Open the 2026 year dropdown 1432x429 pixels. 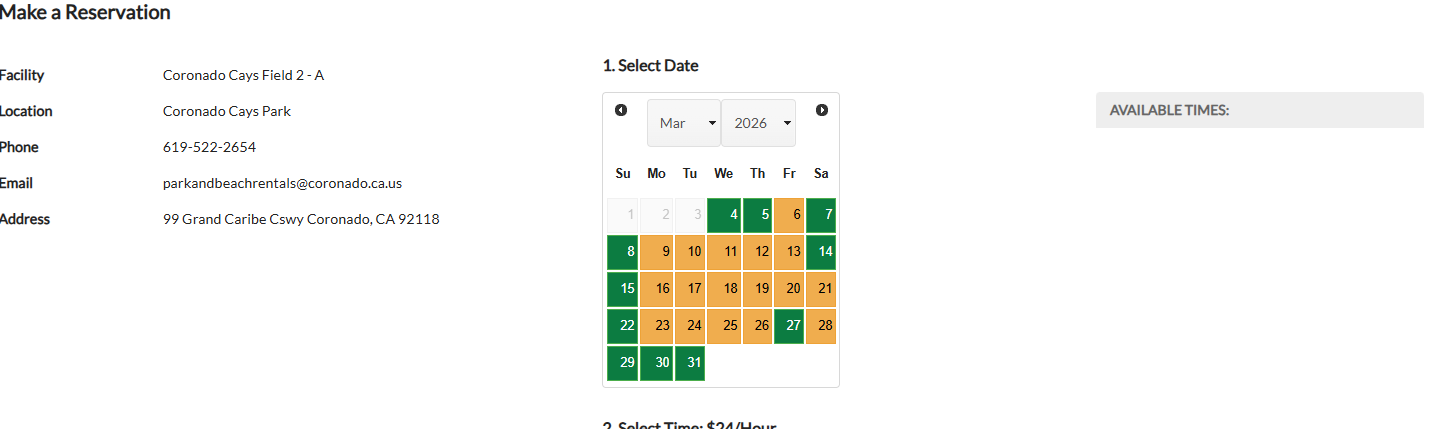(x=758, y=123)
